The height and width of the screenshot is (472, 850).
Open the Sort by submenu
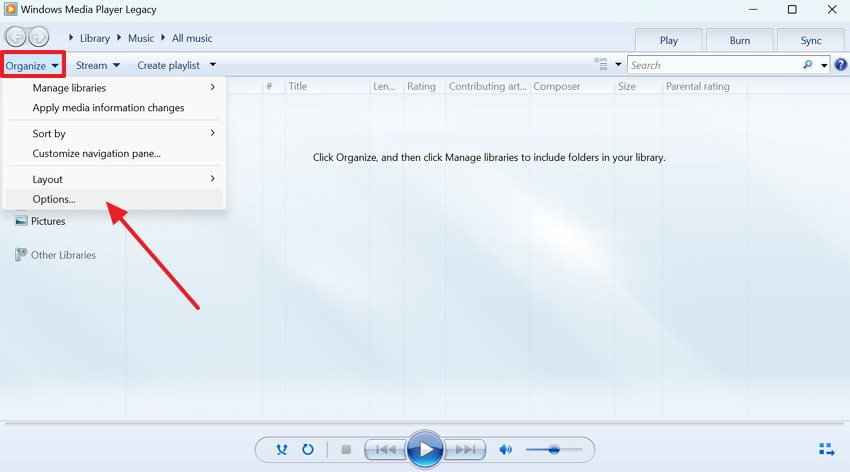(113, 133)
